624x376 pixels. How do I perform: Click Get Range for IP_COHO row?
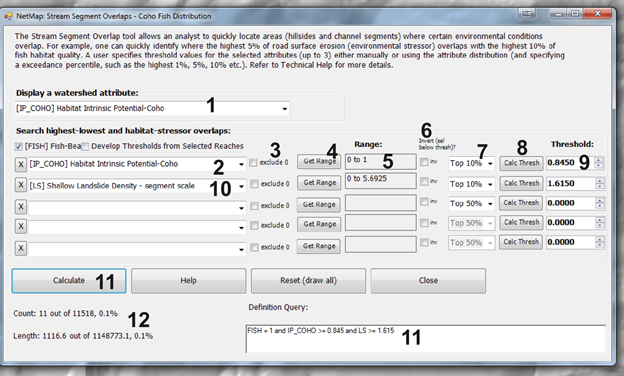coord(319,162)
